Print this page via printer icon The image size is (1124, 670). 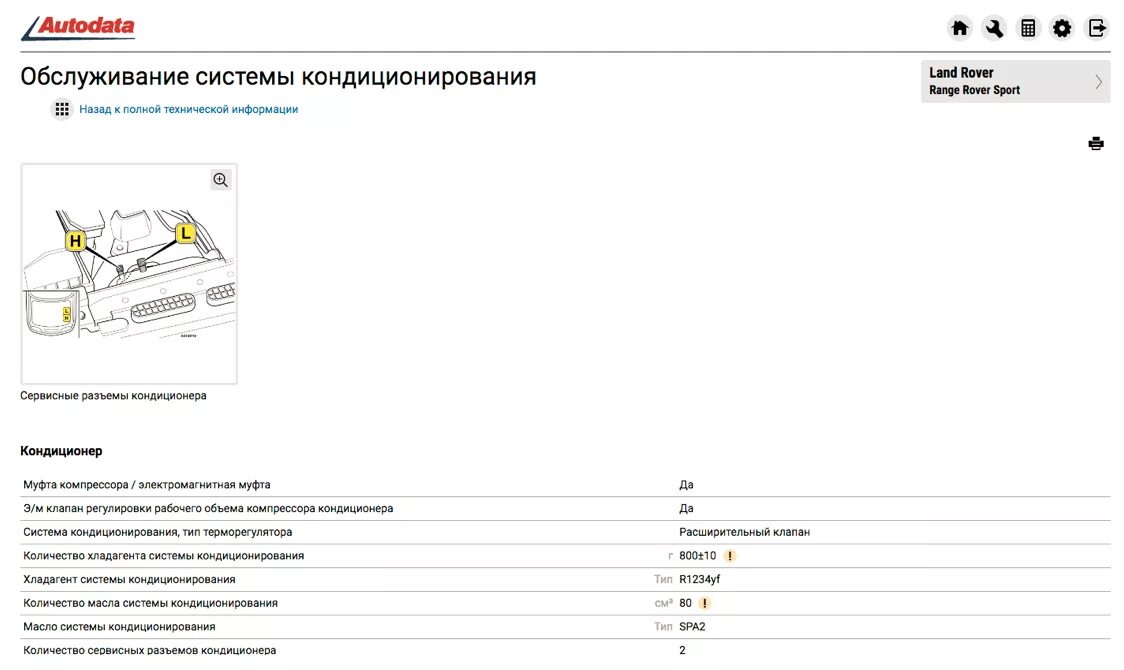pos(1096,144)
